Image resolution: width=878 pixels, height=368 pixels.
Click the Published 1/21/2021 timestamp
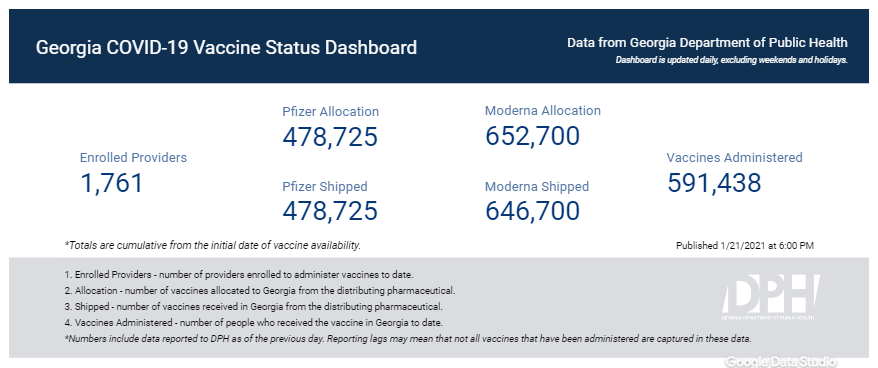pyautogui.click(x=745, y=245)
